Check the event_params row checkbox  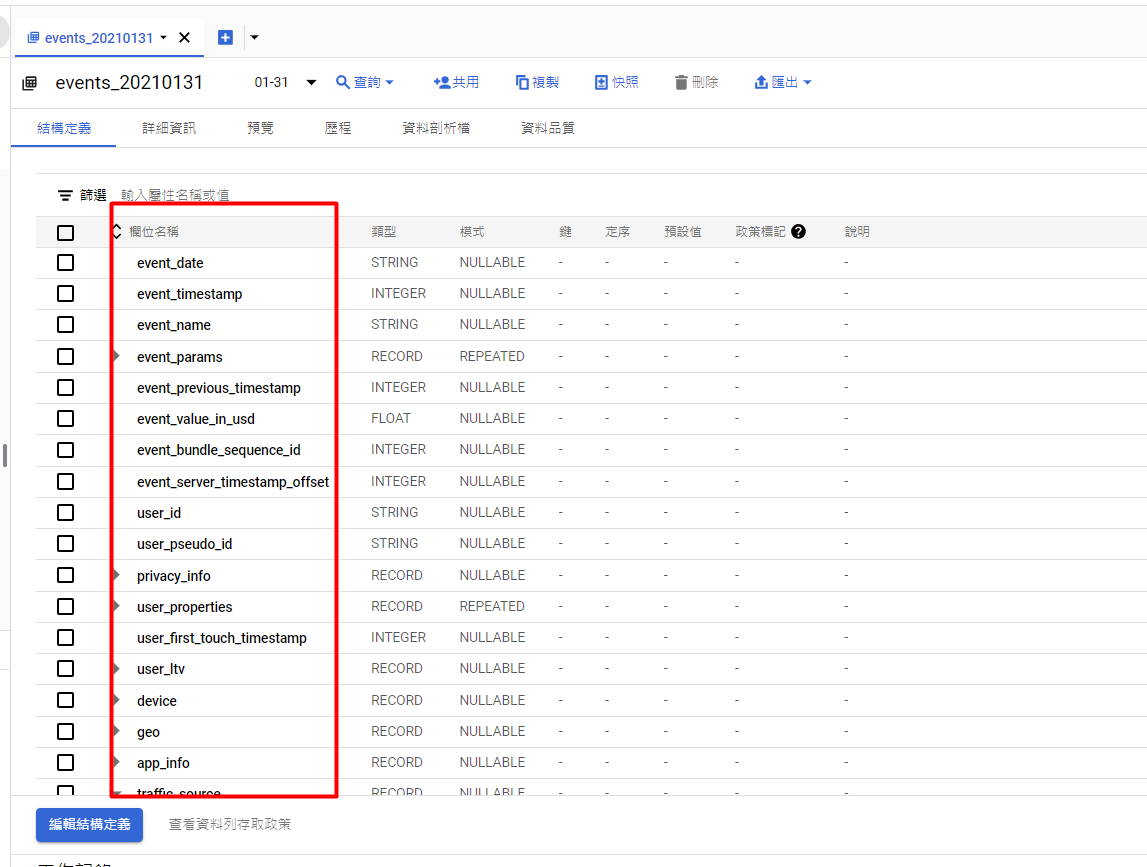click(x=65, y=356)
